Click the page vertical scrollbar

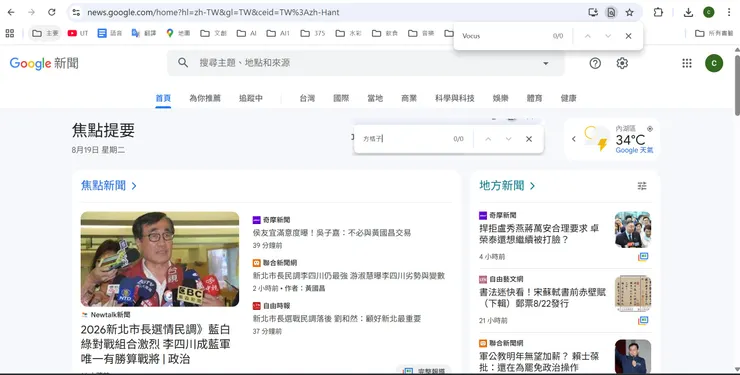(x=737, y=85)
